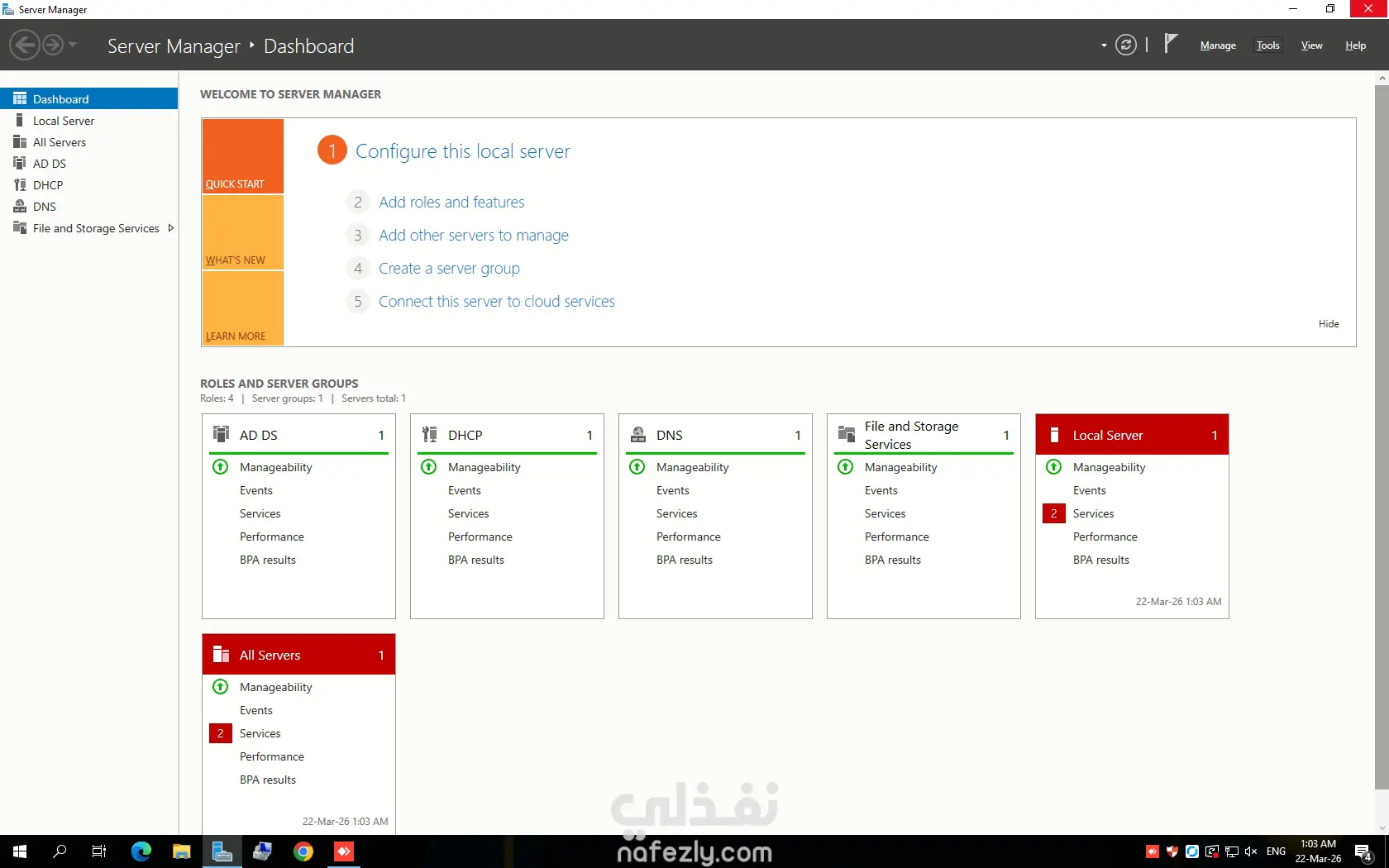Click green Manageability status icon in DHCP tile

click(429, 467)
